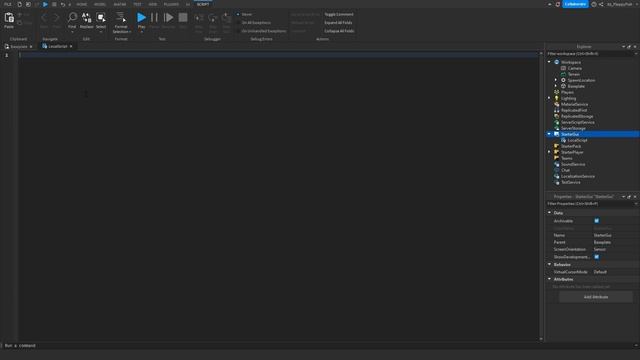The height and width of the screenshot is (360, 640).
Task: Switch to the MODEL ribbon tab
Action: pos(100,4)
